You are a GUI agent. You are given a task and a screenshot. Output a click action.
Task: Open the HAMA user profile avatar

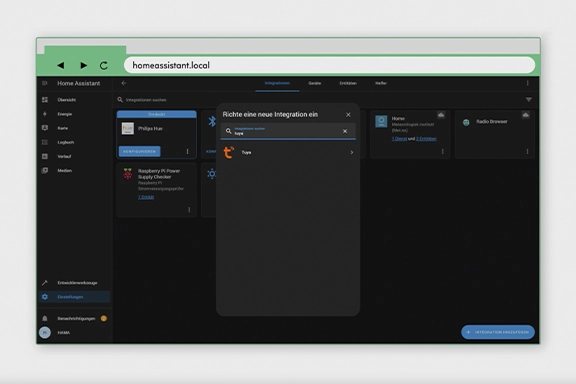click(x=45, y=333)
